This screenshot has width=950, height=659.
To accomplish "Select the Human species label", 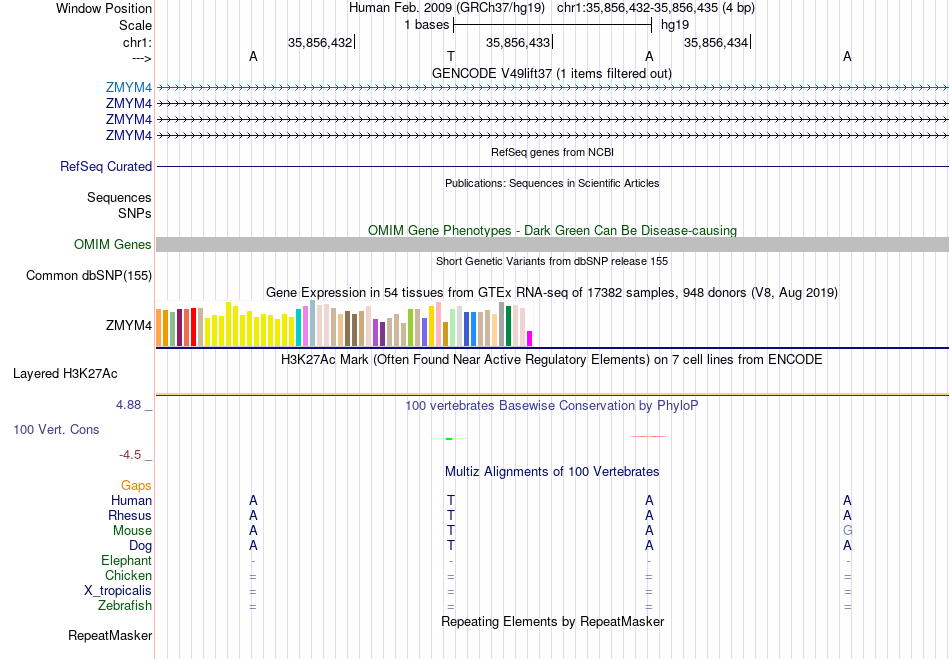I will 131,501.
